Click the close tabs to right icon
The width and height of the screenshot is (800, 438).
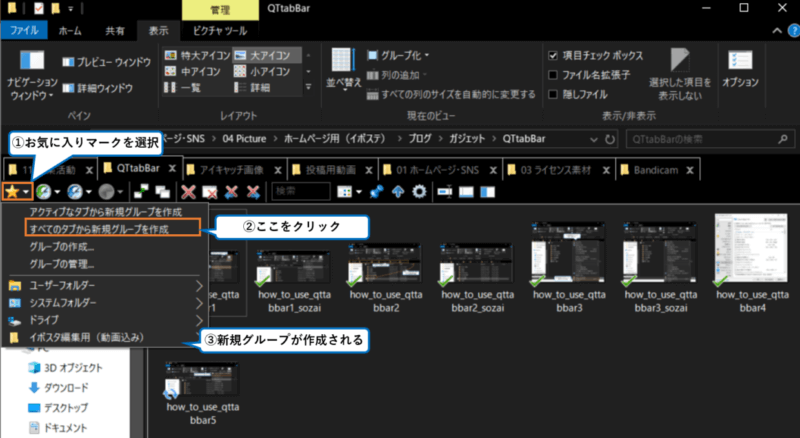coord(253,192)
